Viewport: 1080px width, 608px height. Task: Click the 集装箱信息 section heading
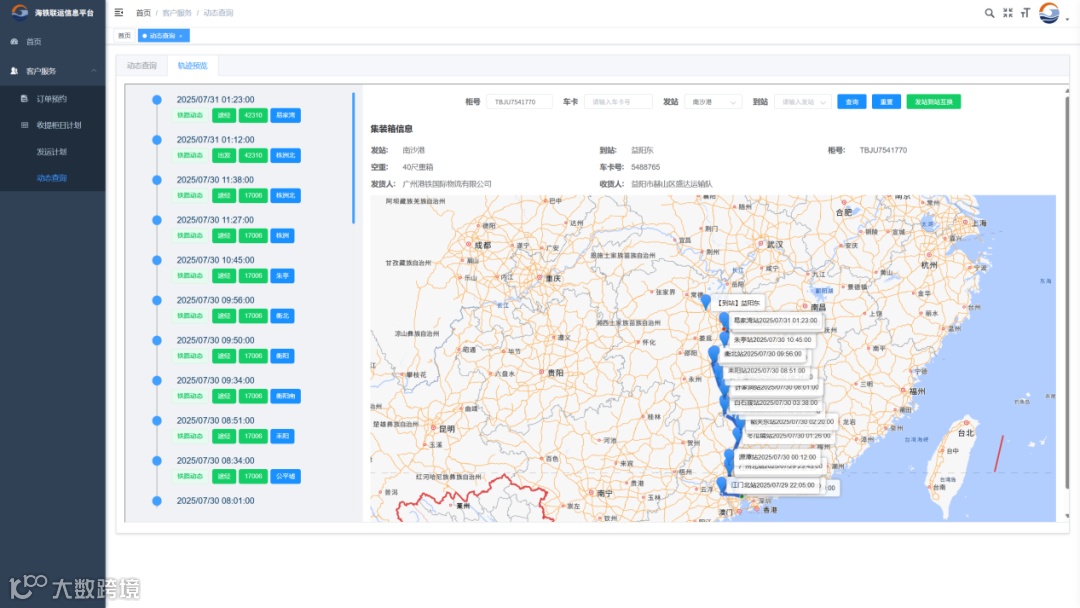coord(391,129)
